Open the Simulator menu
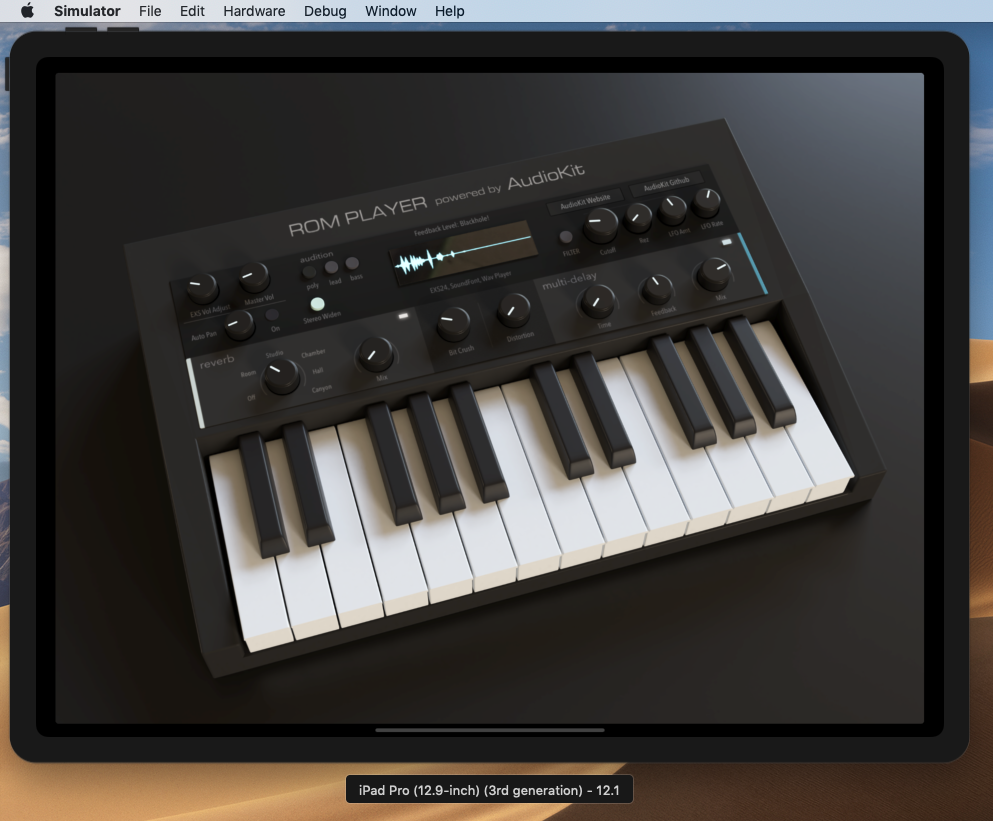The height and width of the screenshot is (821, 993). 87,11
